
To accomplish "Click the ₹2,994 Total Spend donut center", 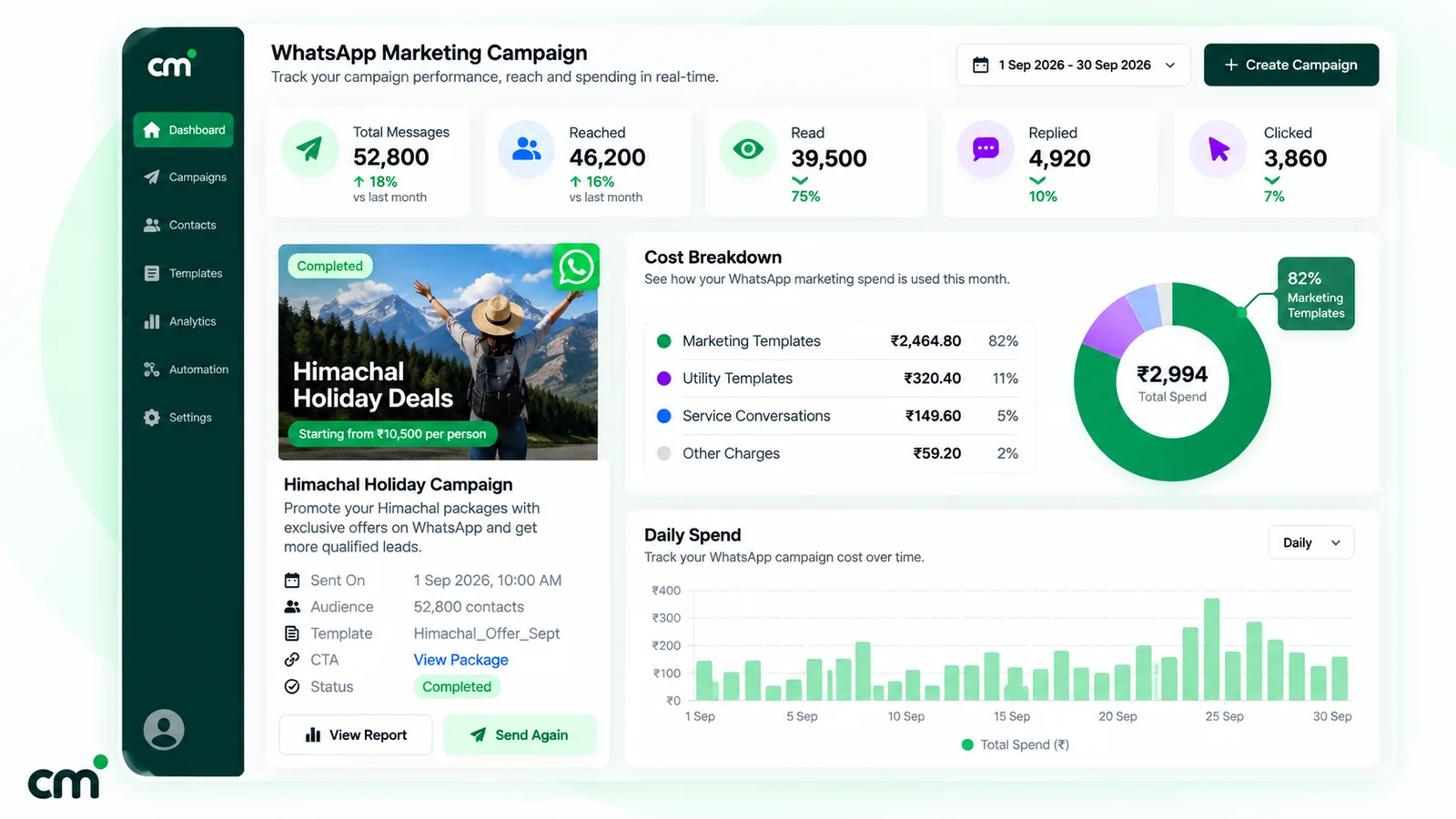I will 1172,383.
